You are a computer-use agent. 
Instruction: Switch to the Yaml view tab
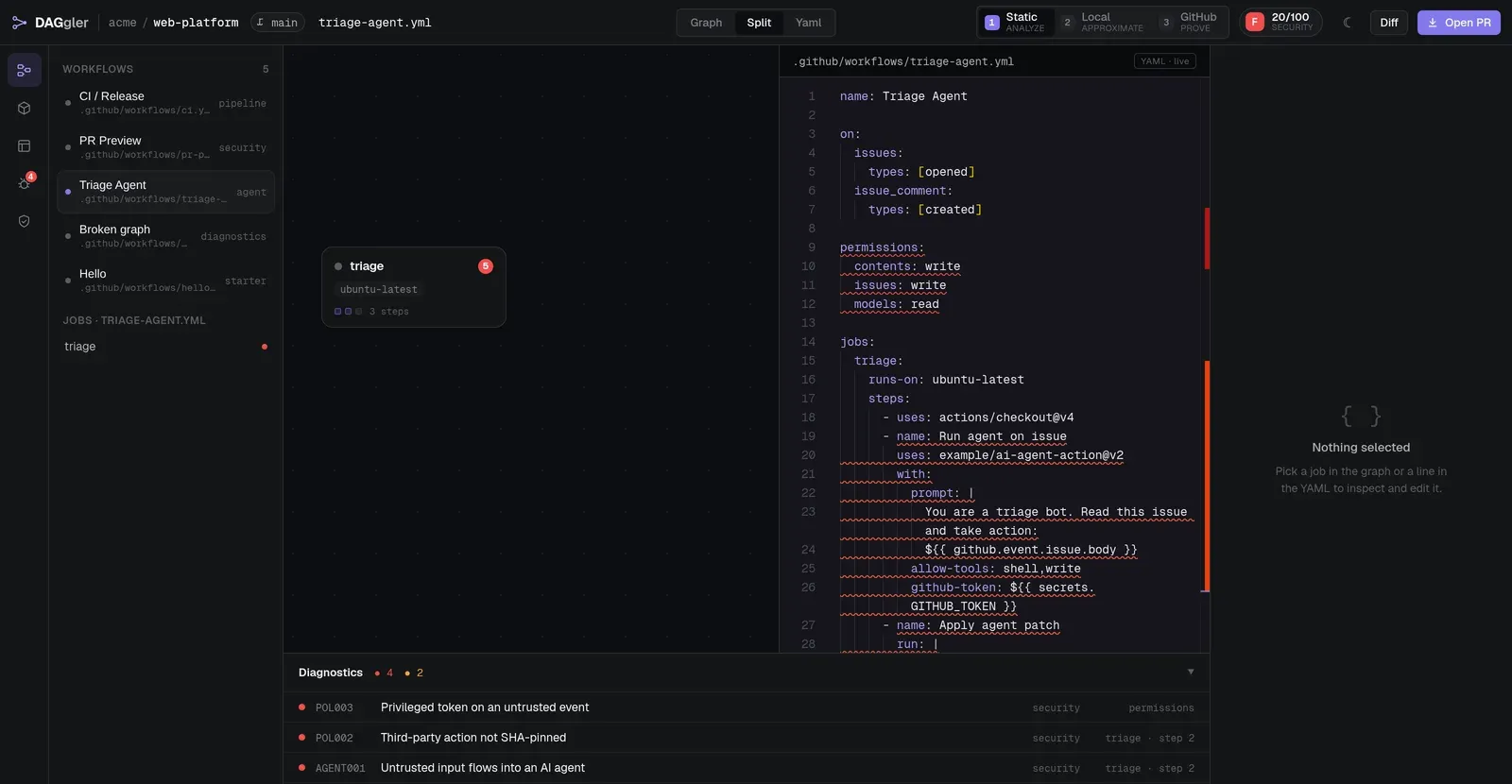point(809,23)
